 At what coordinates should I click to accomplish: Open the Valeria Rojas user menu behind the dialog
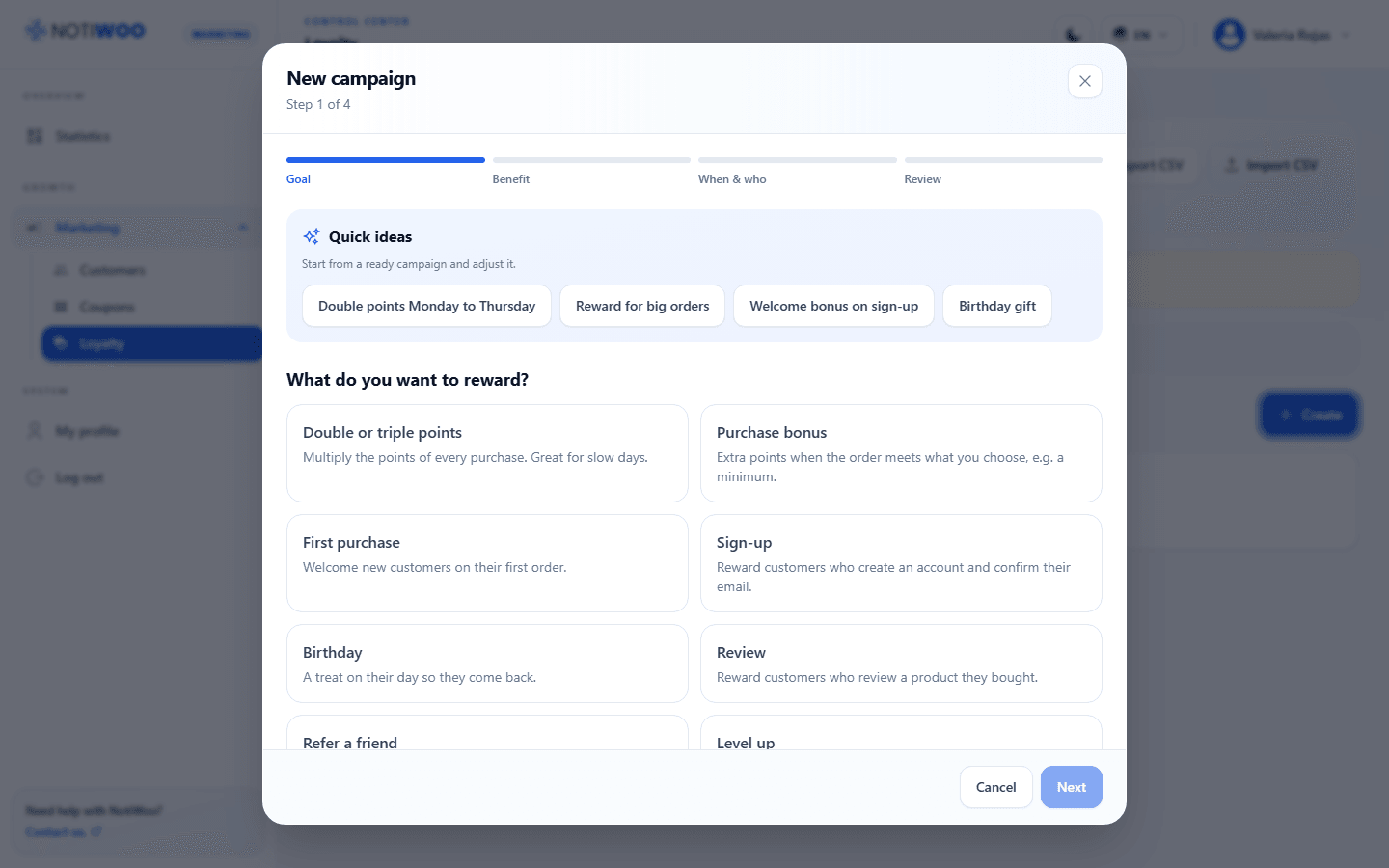(1282, 35)
